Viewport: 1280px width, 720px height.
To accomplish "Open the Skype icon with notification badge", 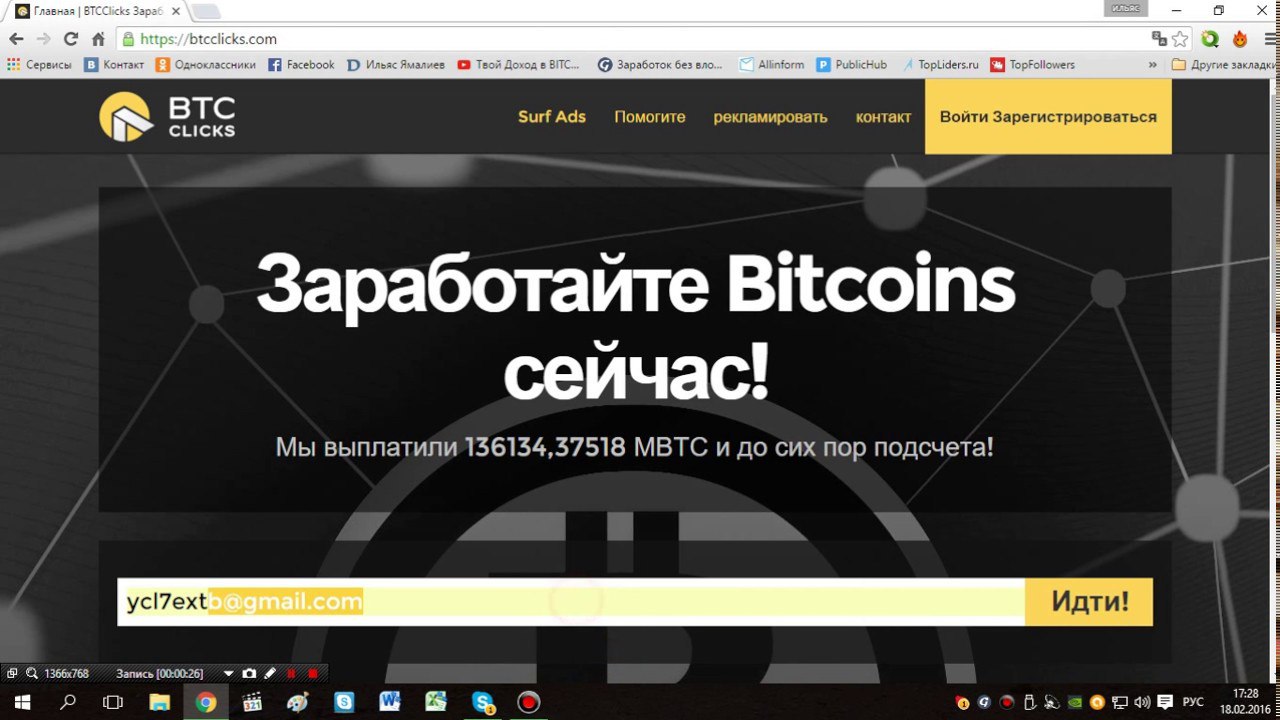I will coord(483,703).
